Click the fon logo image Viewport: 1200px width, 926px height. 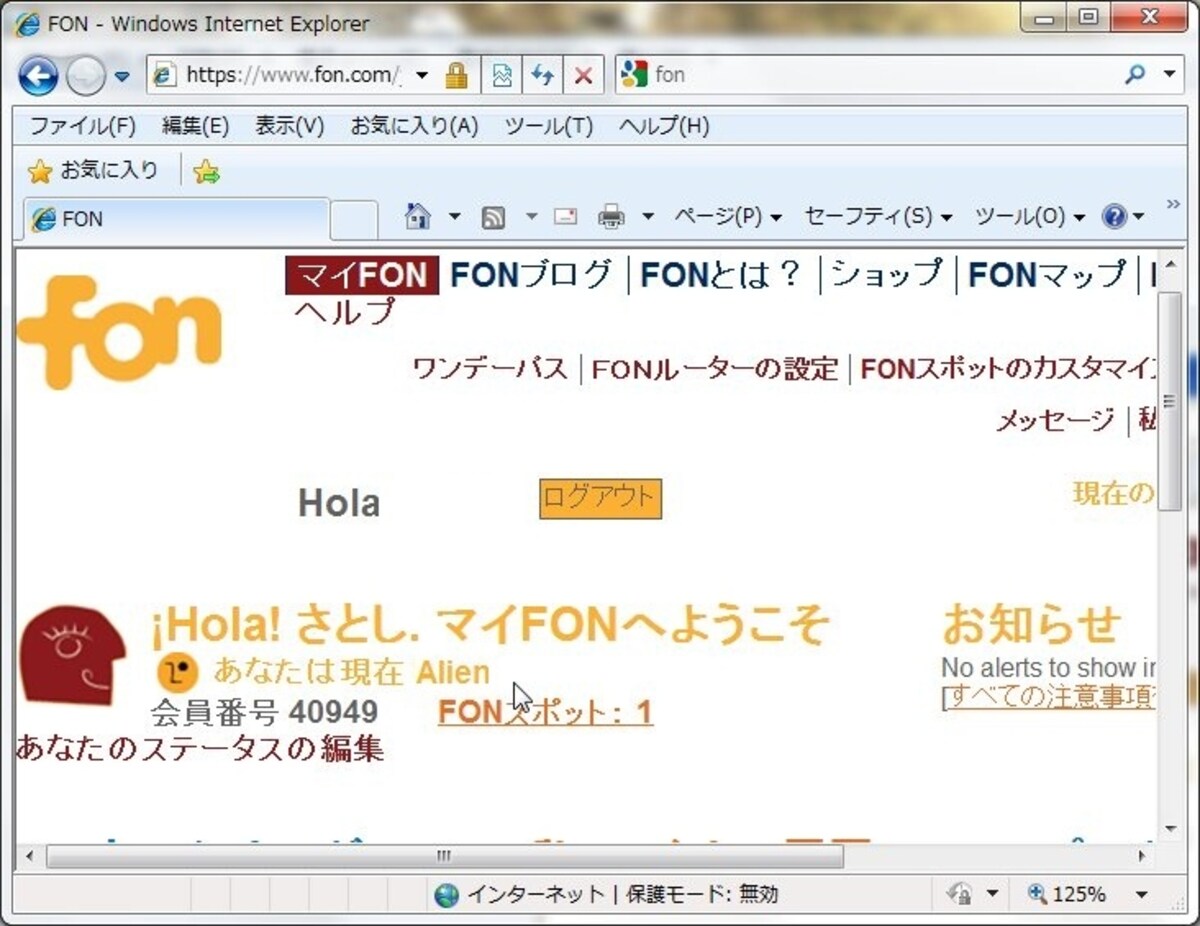click(120, 333)
